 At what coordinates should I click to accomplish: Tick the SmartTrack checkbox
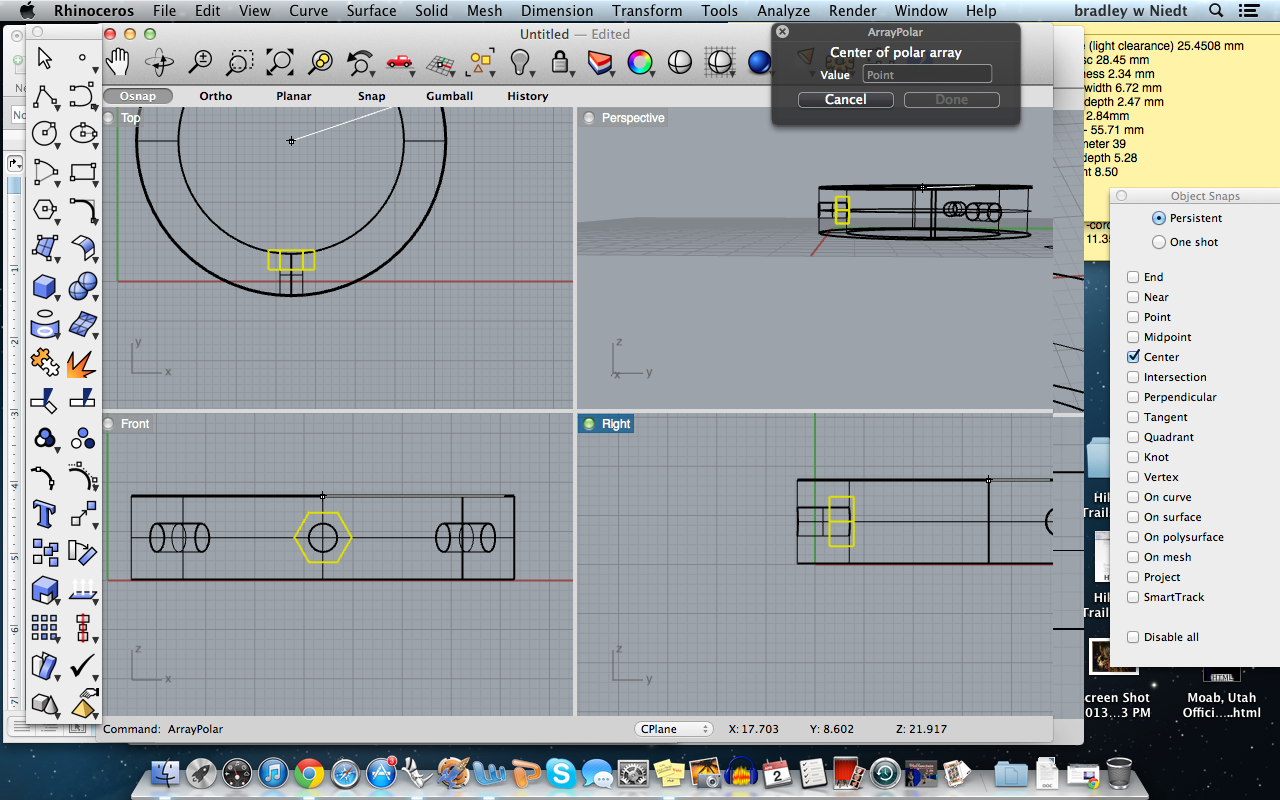pyautogui.click(x=1133, y=597)
